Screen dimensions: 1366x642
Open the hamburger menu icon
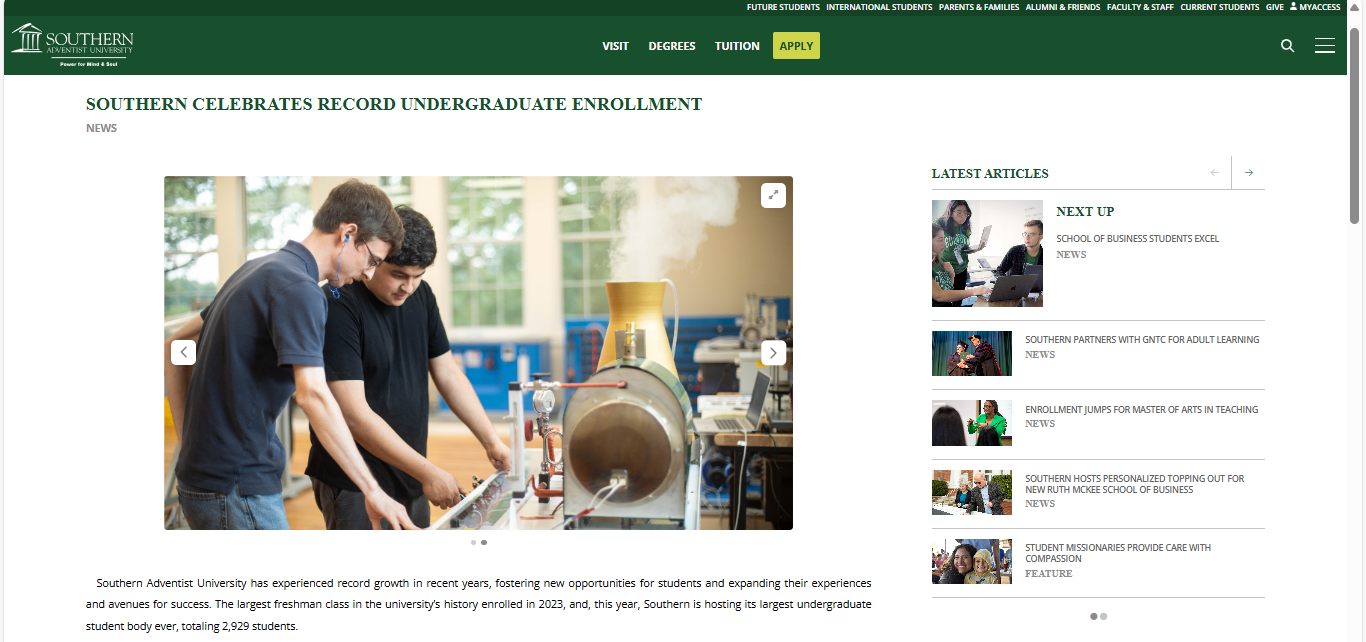coord(1325,46)
